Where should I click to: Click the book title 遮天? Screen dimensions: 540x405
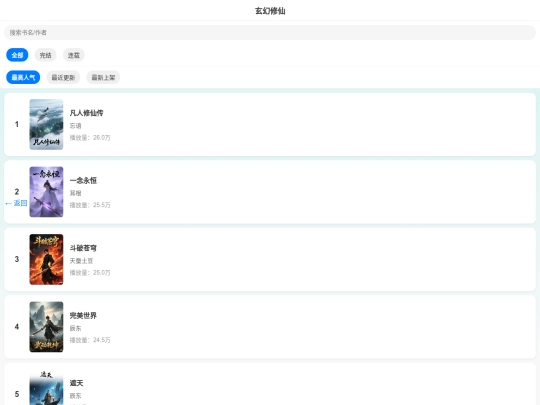76,383
